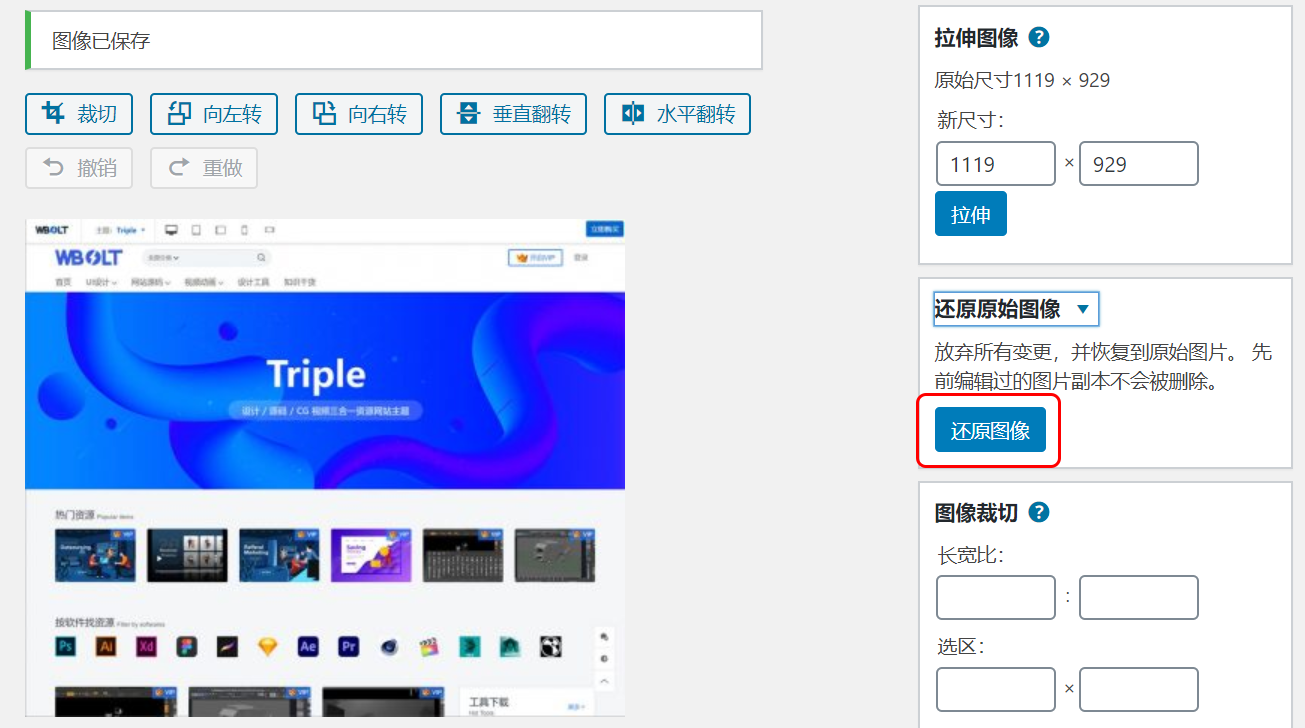Click the 选区 selection width field

[995, 689]
